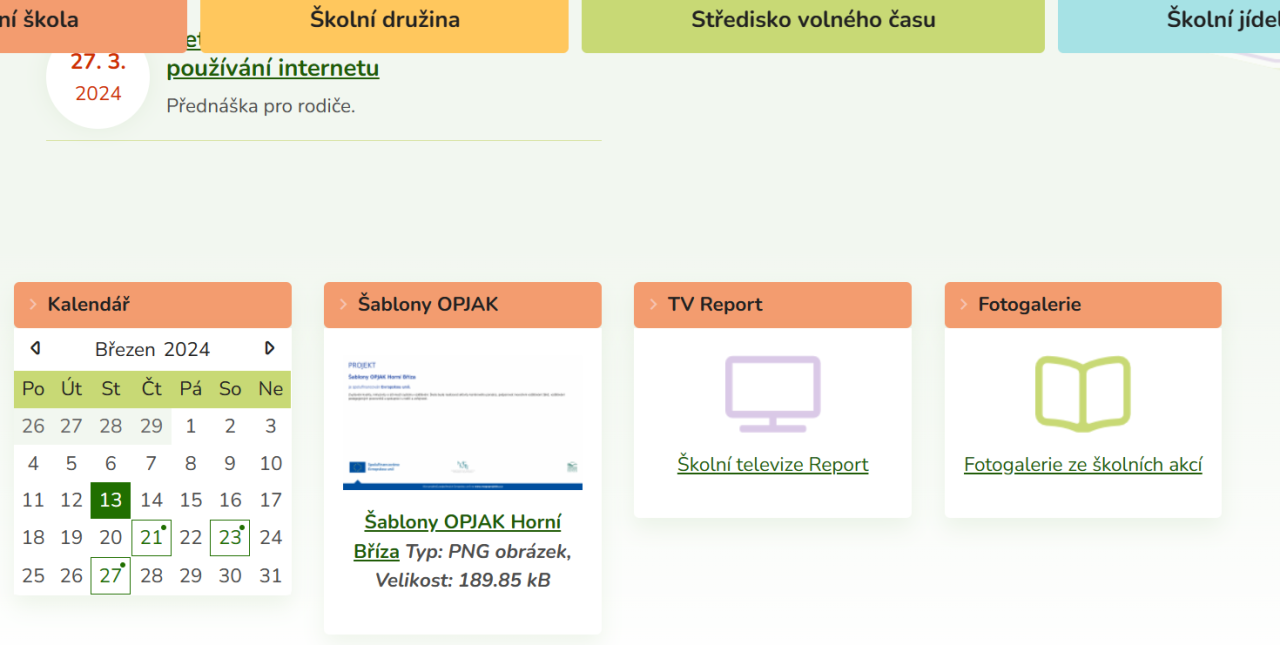The height and width of the screenshot is (645, 1280).
Task: Open the Školní televize Report link
Action: pyautogui.click(x=772, y=465)
